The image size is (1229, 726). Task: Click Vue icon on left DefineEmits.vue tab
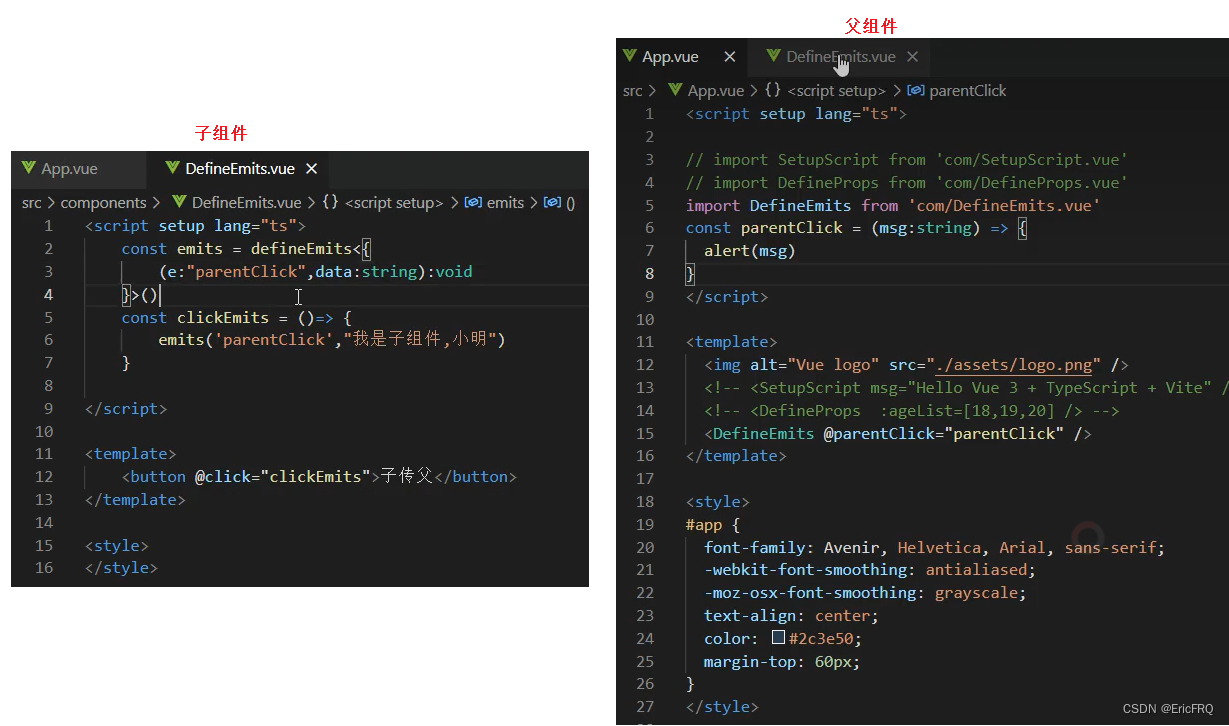pyautogui.click(x=173, y=168)
